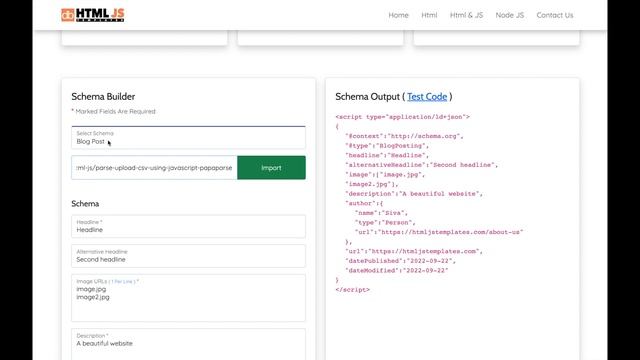Click the "description":"A beautiful website" line

point(414,194)
